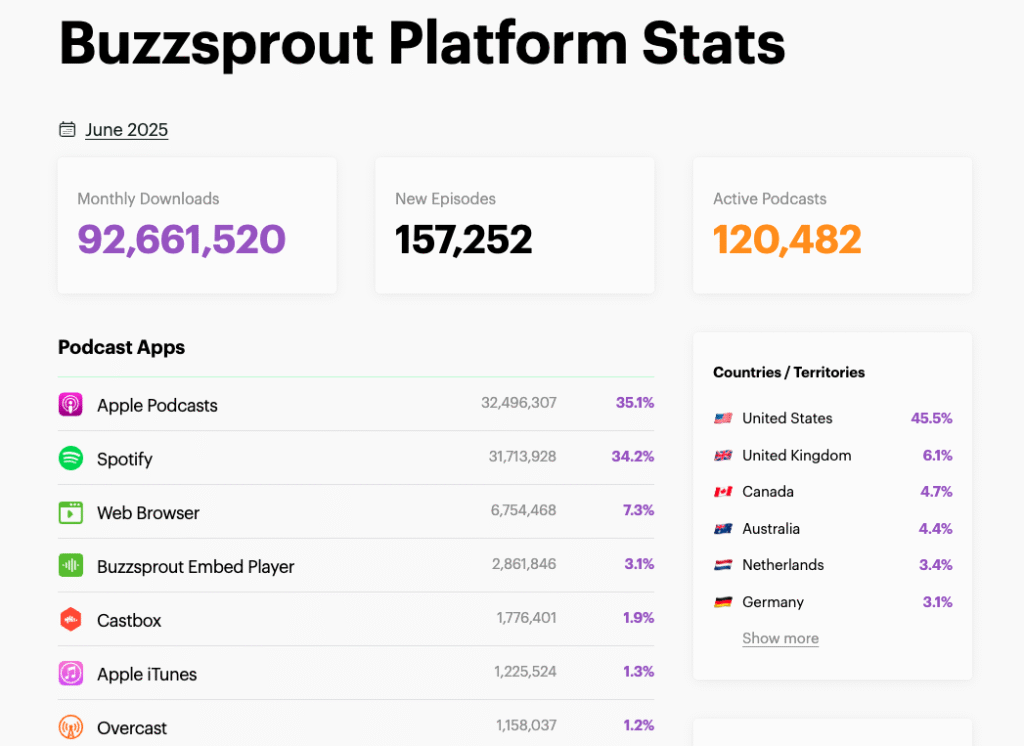Click the Apple Podcasts app icon
The image size is (1024, 746).
click(x=71, y=404)
